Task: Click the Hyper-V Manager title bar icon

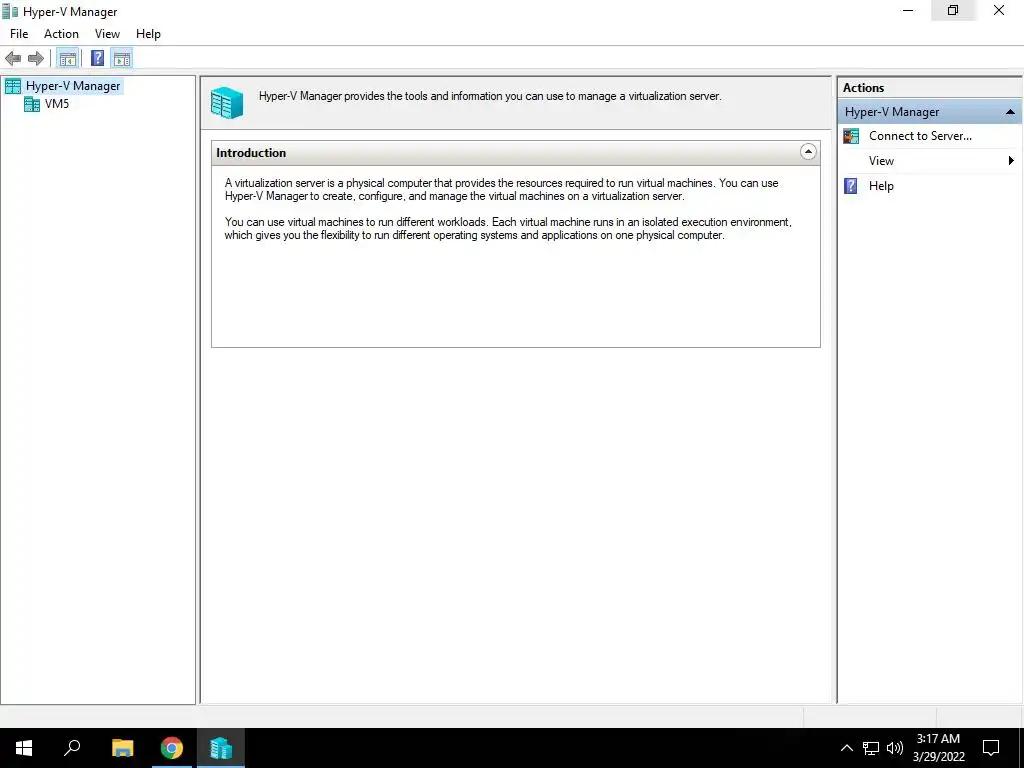Action: (x=10, y=11)
